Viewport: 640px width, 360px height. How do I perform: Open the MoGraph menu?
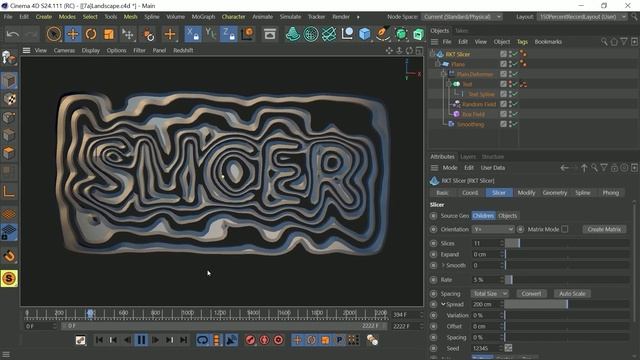click(203, 17)
